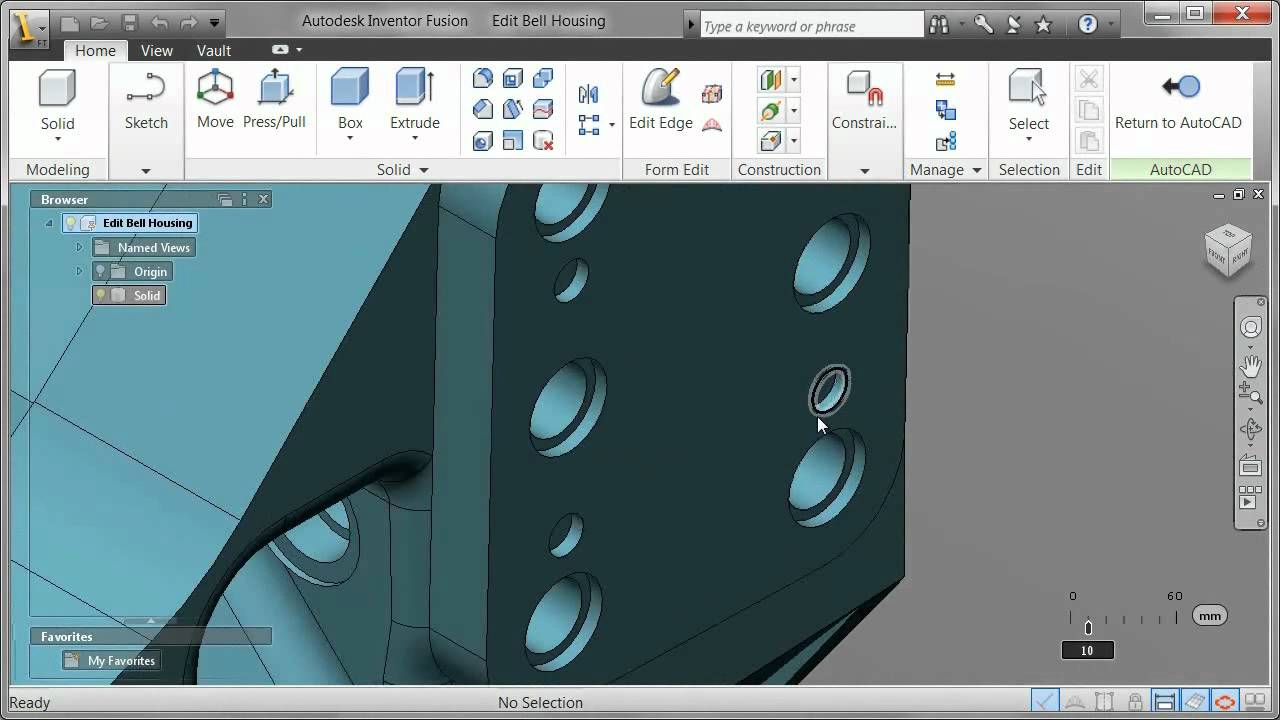Click the Mirror icon in Solid panel
1280x720 pixels.
coord(588,95)
